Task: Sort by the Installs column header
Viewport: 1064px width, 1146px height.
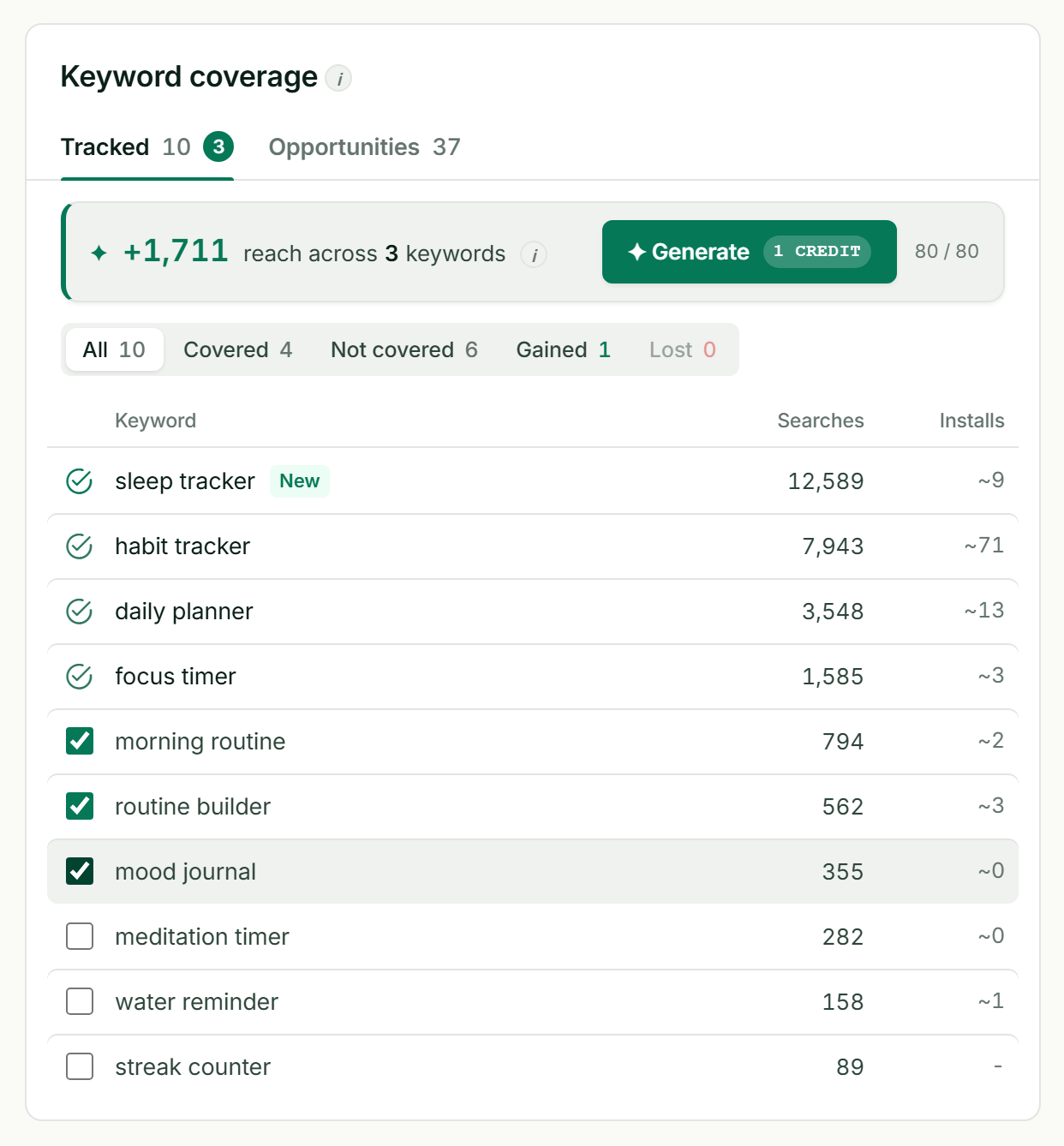Action: pyautogui.click(x=971, y=421)
